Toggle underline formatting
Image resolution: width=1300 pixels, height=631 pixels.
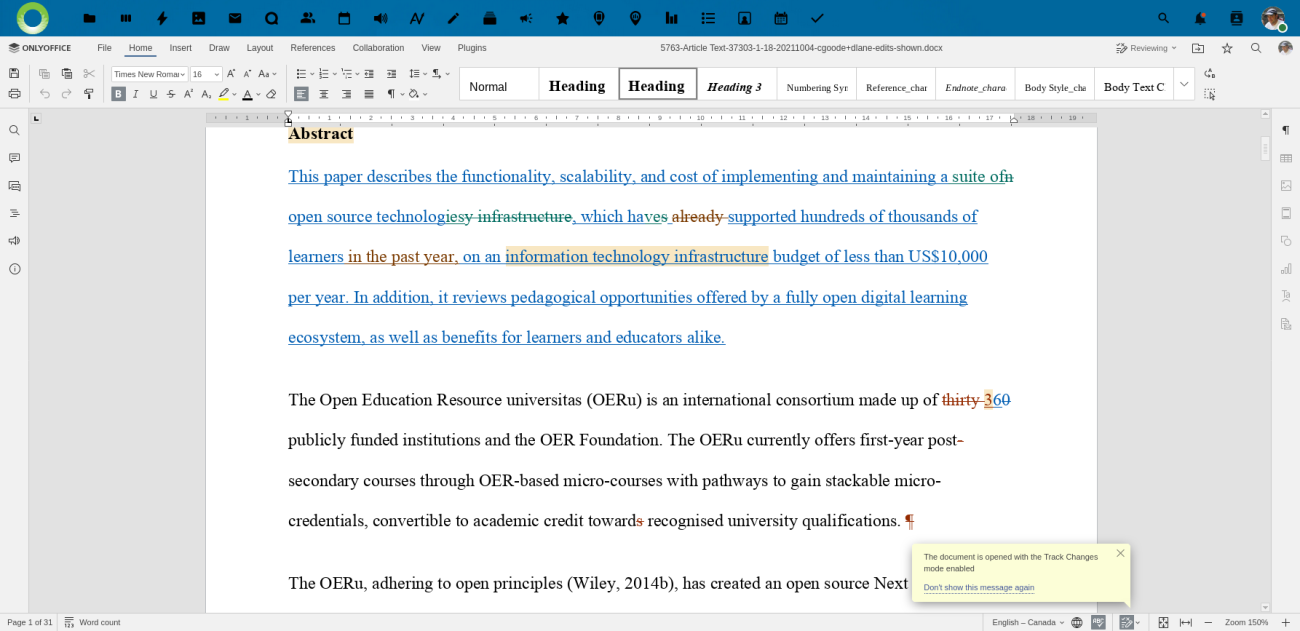153,94
